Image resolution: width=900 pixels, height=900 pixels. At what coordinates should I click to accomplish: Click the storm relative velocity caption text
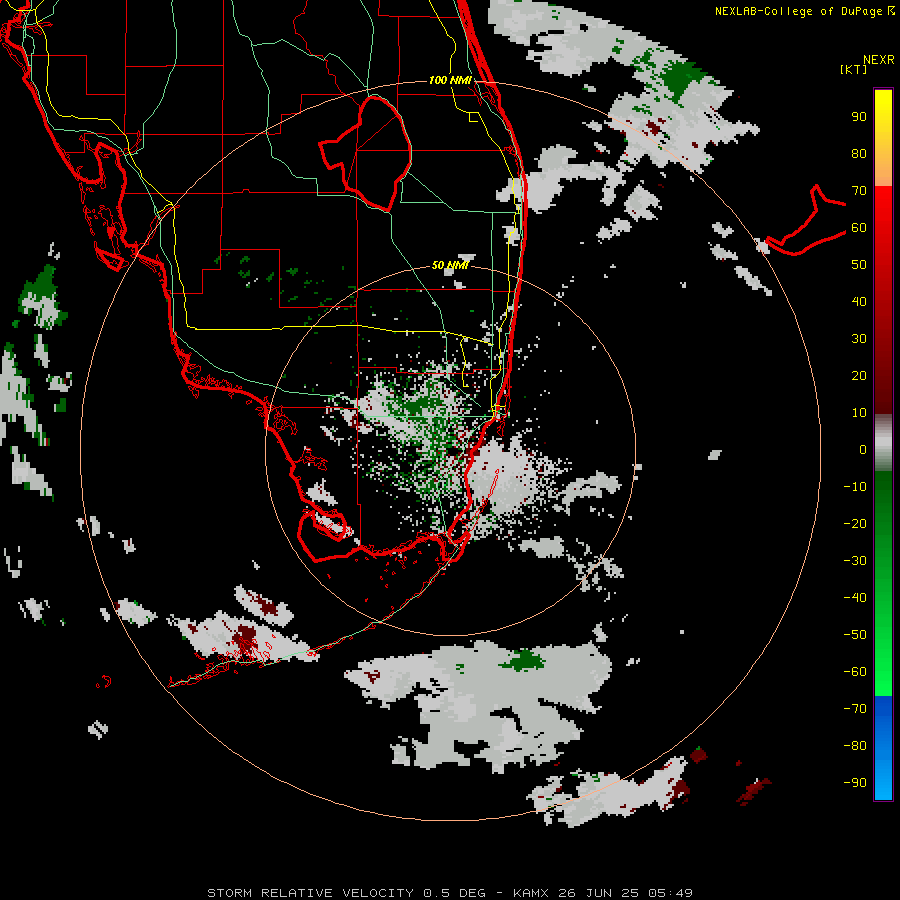click(449, 893)
